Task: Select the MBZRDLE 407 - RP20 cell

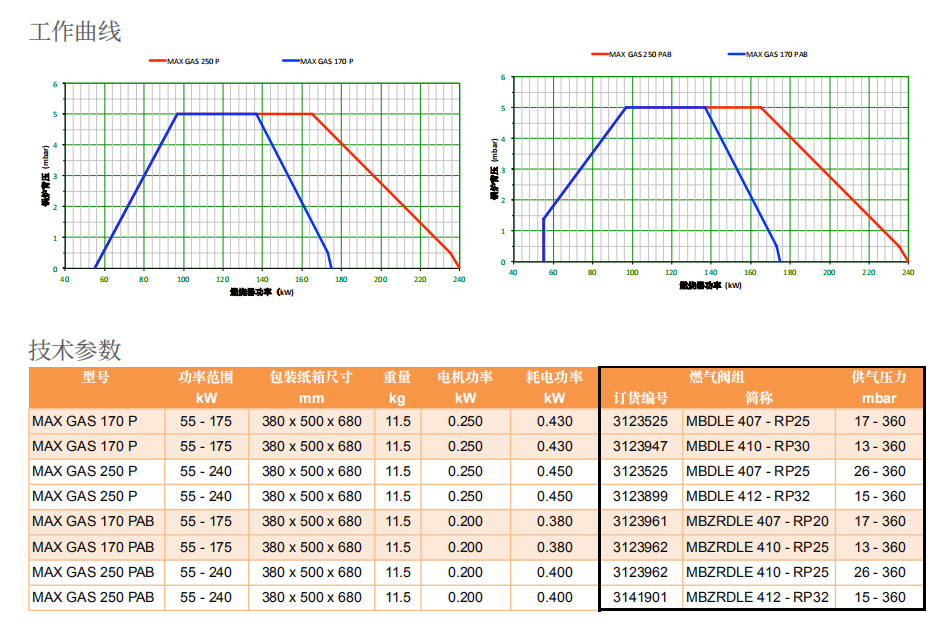Action: [757, 522]
